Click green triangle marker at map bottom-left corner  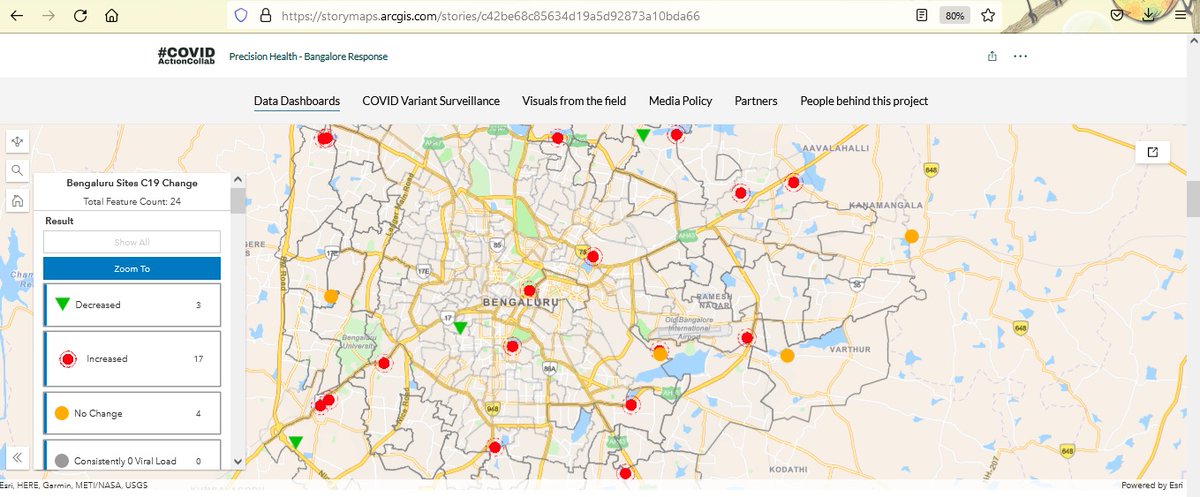point(296,441)
